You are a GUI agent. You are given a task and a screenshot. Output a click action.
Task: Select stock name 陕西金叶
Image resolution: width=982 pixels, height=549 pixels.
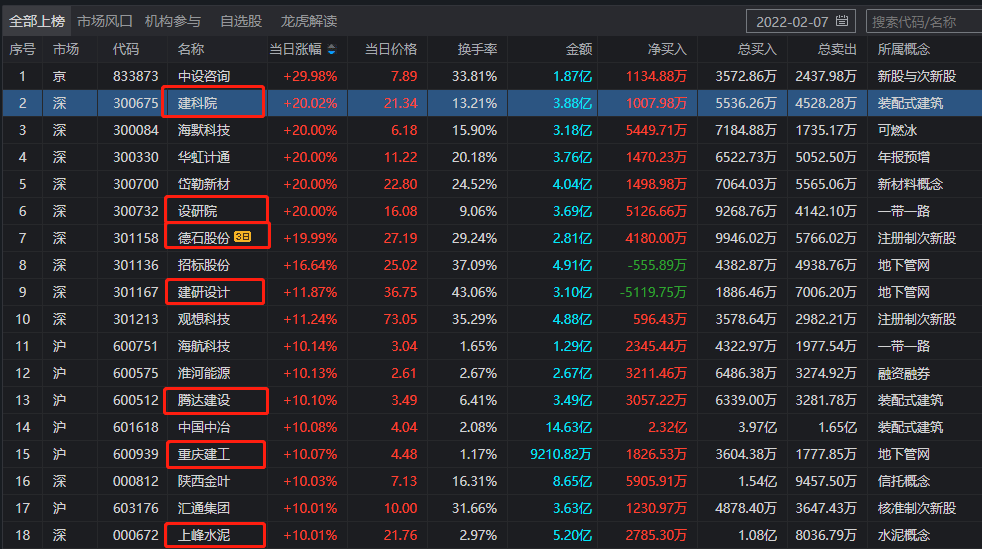pyautogui.click(x=204, y=481)
